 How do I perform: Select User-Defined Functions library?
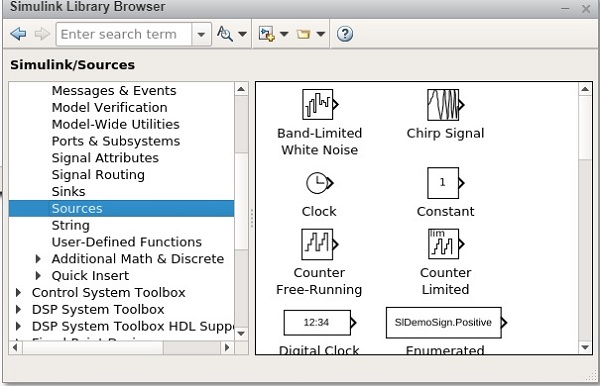coord(127,242)
